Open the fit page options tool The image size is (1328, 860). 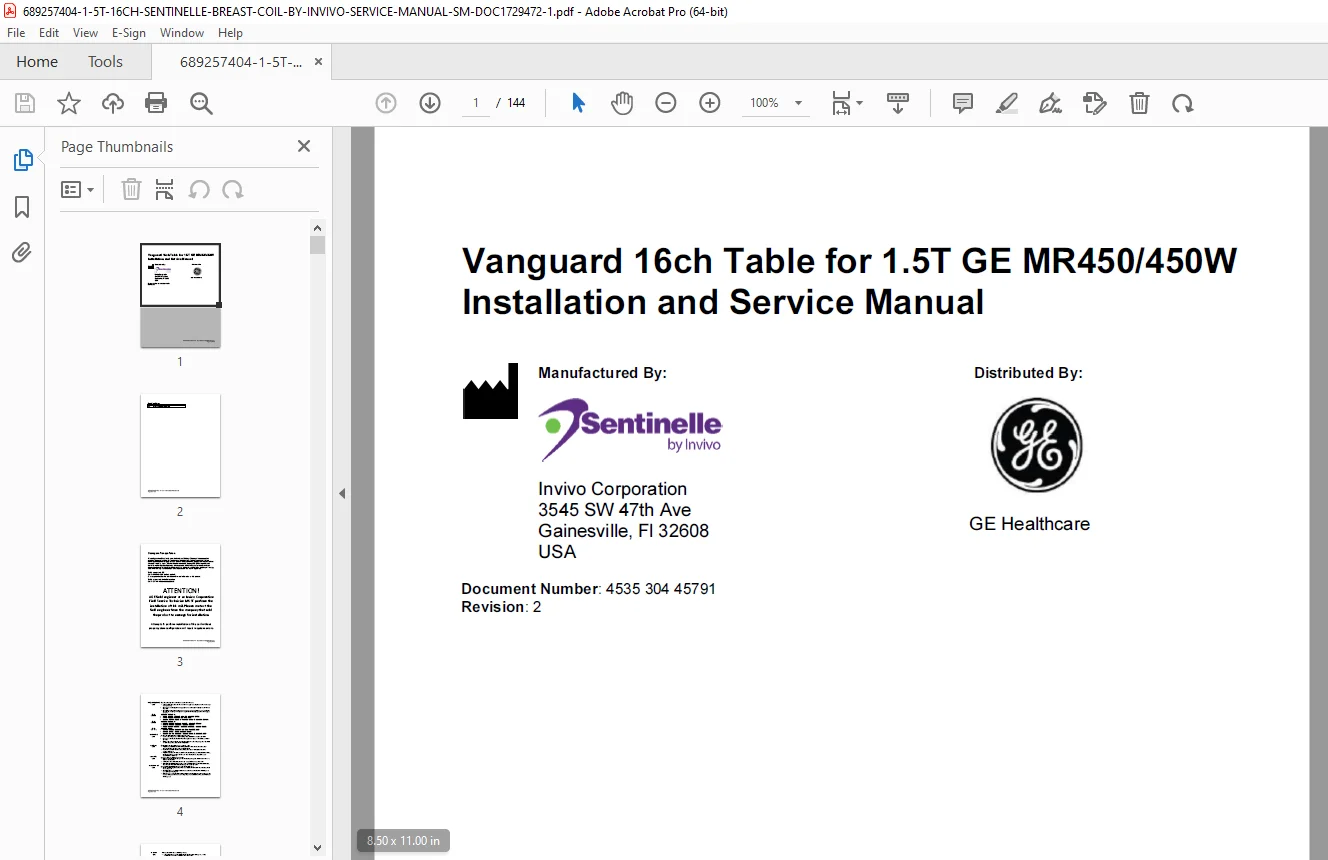[x=841, y=103]
